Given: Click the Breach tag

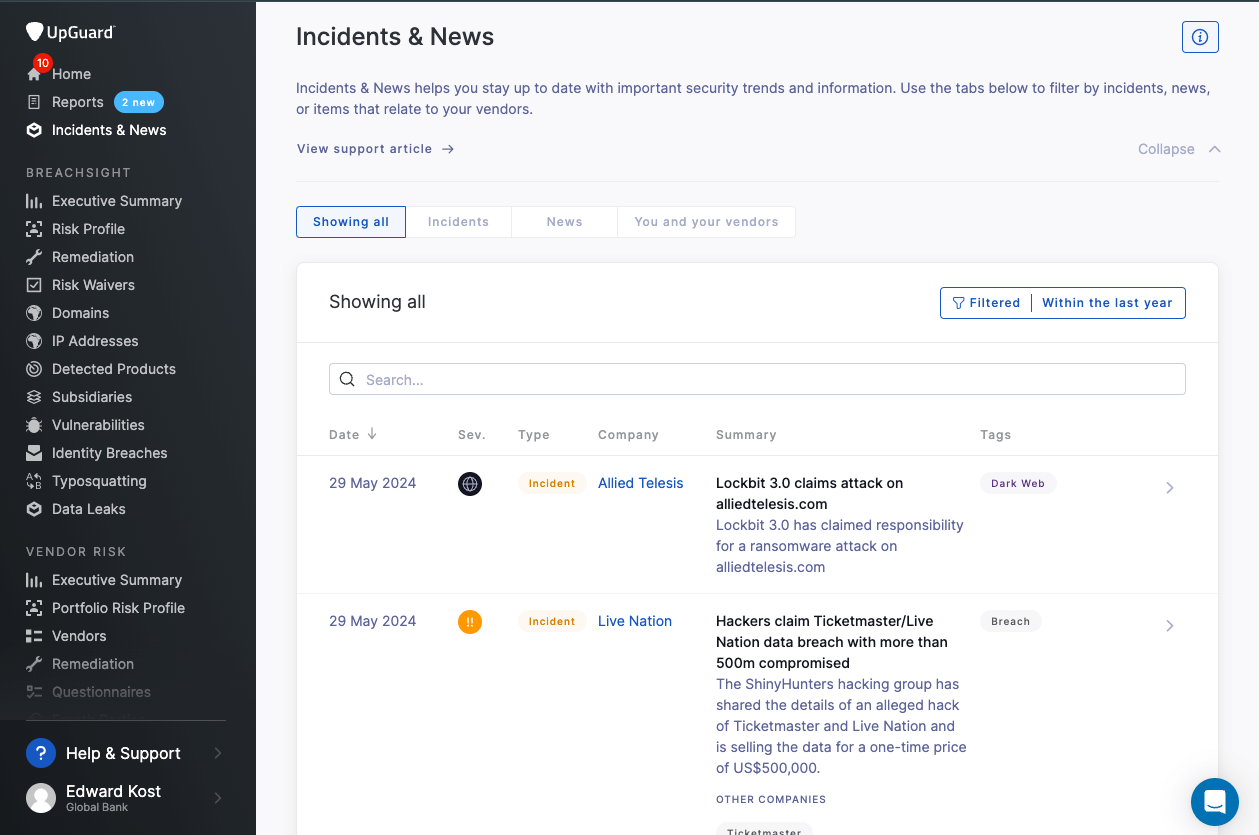Looking at the screenshot, I should [x=1010, y=621].
